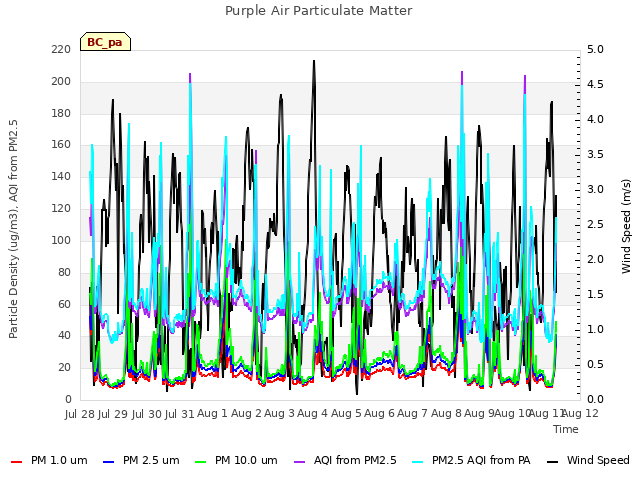Click the 220 left axis tick value
640x480 pixels.
[x=61, y=49]
